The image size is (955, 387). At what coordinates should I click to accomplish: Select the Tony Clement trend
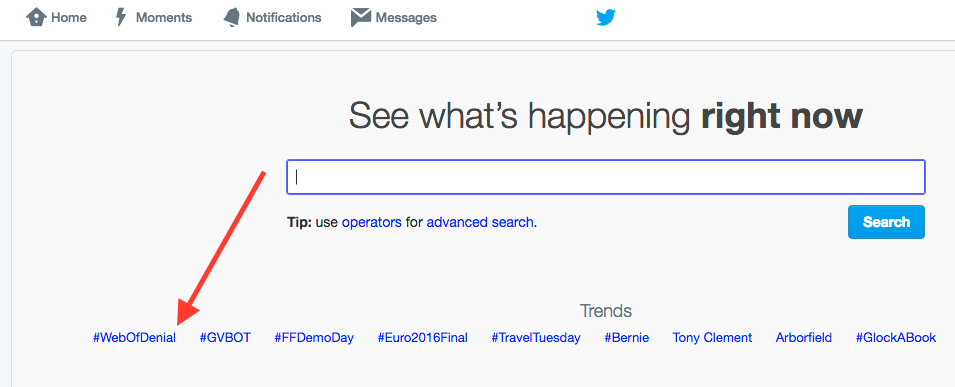point(712,338)
